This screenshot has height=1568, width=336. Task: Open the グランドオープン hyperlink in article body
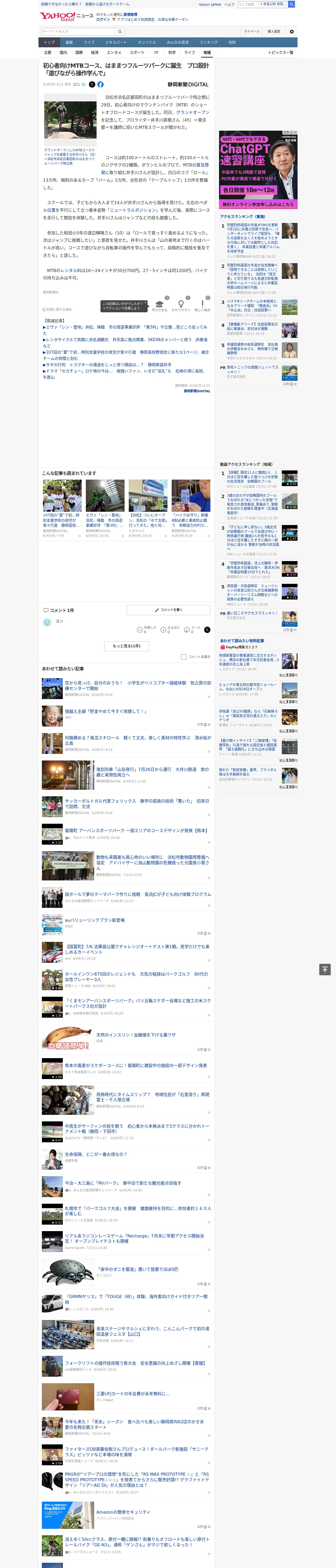(x=193, y=112)
